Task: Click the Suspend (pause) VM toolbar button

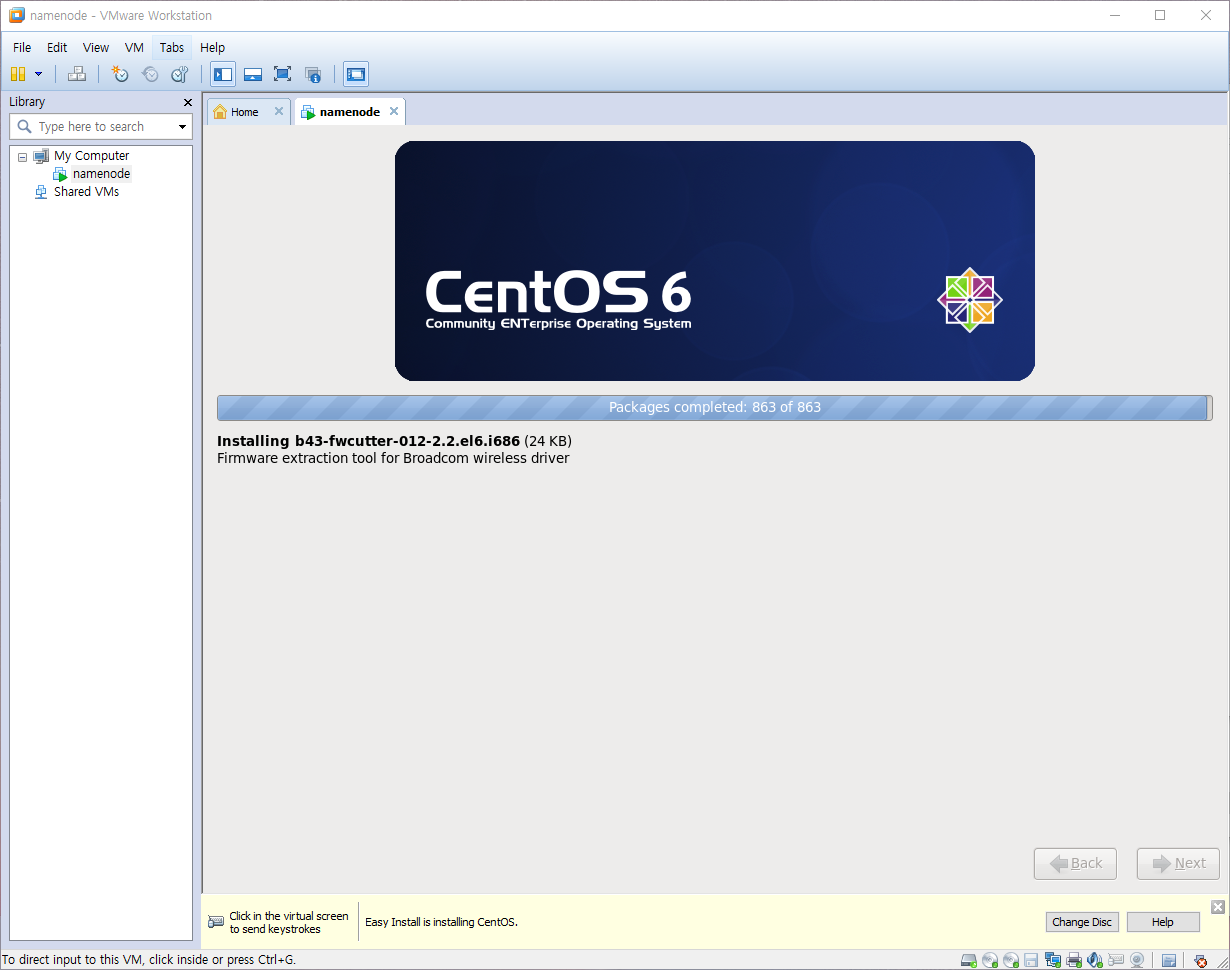Action: [18, 74]
